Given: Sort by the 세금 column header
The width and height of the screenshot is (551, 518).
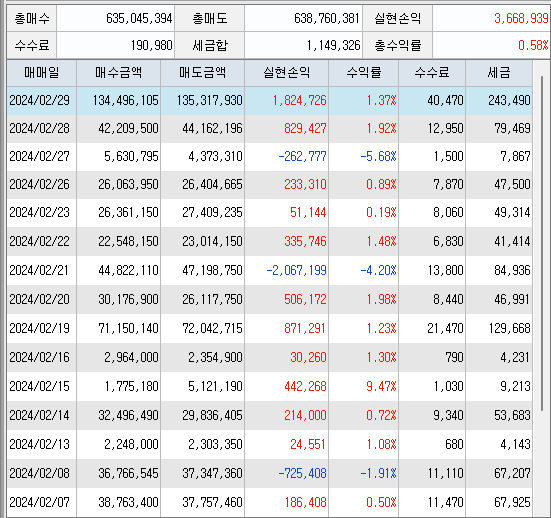Looking at the screenshot, I should tap(499, 73).
